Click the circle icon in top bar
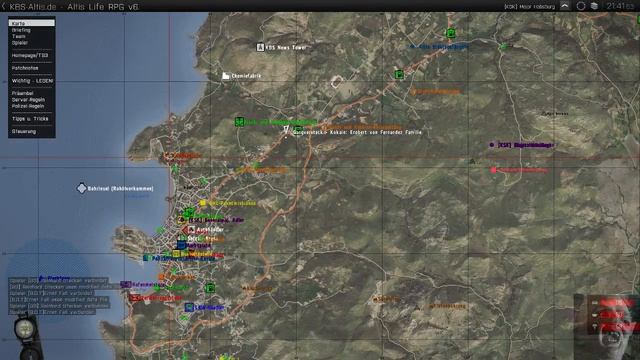The width and height of the screenshot is (640, 360). click(580, 6)
